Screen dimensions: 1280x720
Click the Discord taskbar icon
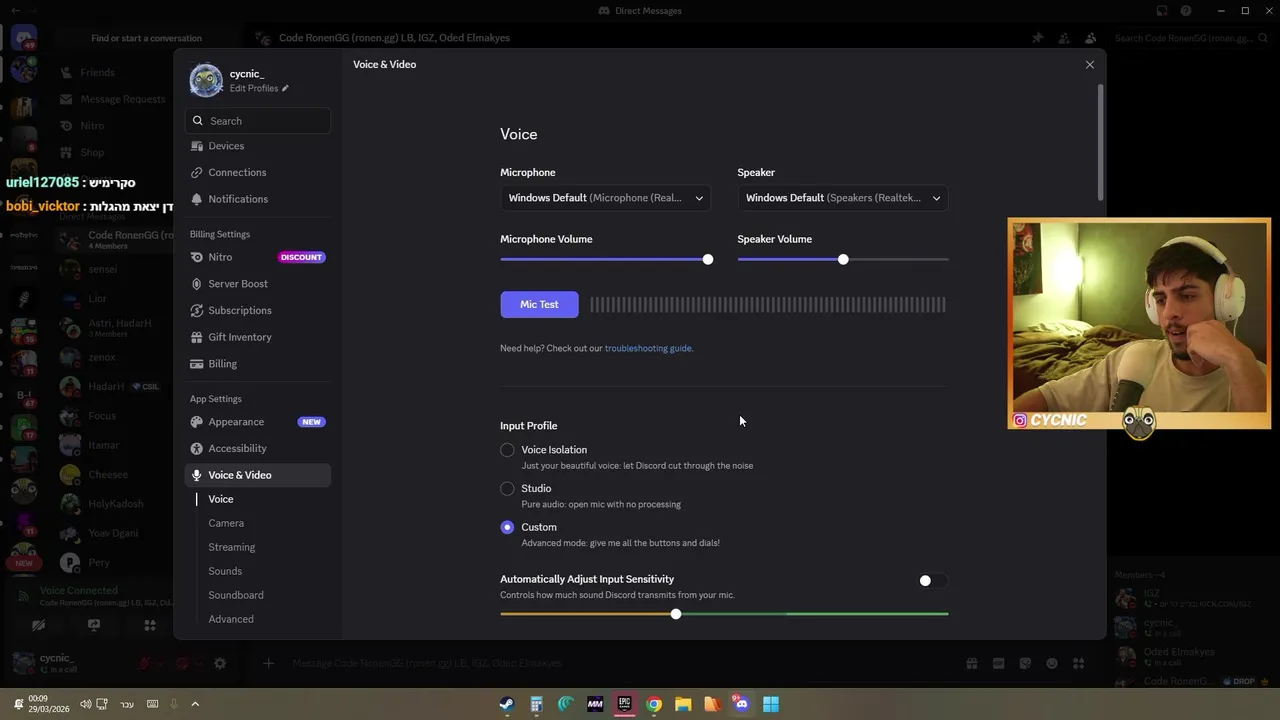pyautogui.click(x=741, y=704)
